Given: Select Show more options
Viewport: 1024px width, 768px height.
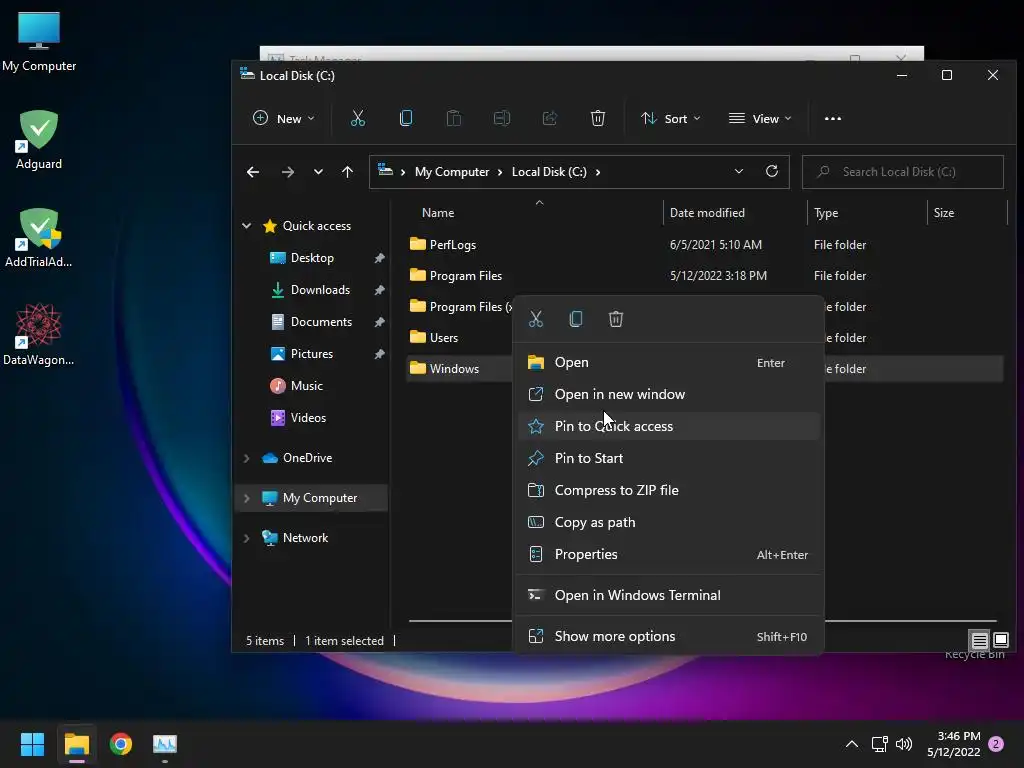Looking at the screenshot, I should (668, 637).
